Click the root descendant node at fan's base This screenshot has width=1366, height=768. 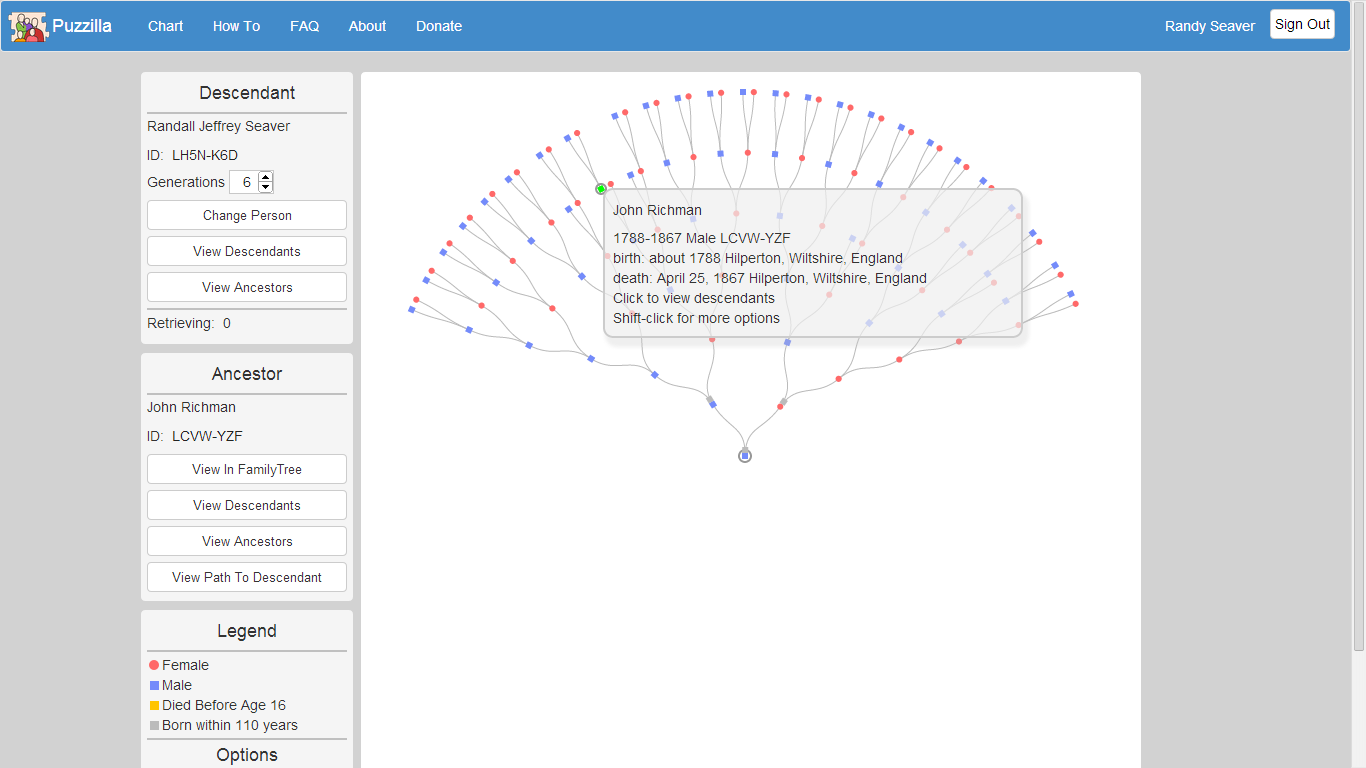tap(744, 455)
